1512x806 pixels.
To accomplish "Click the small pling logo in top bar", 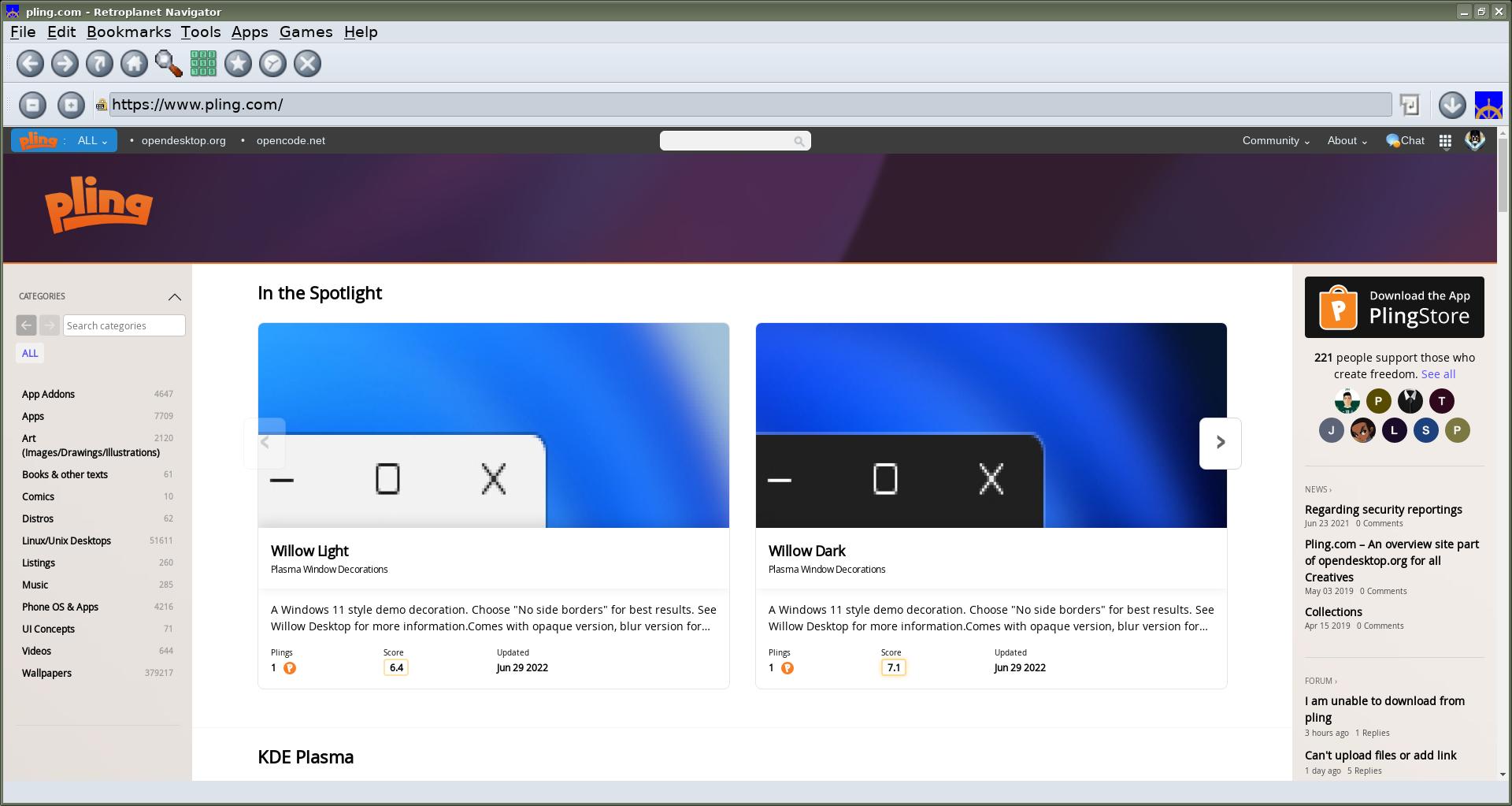I will tap(39, 140).
